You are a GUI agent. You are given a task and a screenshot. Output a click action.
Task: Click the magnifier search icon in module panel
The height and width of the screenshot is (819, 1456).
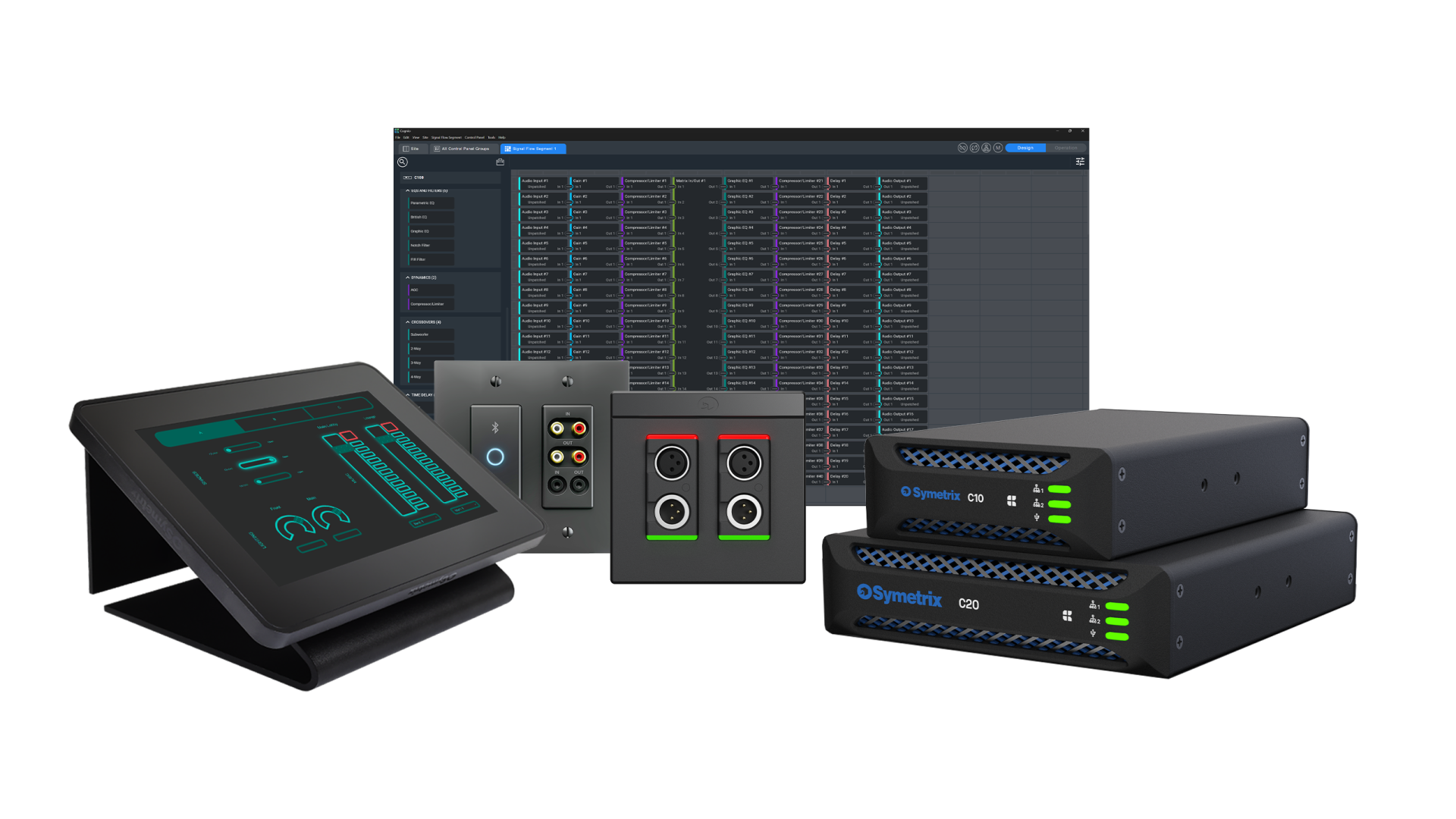click(x=403, y=162)
